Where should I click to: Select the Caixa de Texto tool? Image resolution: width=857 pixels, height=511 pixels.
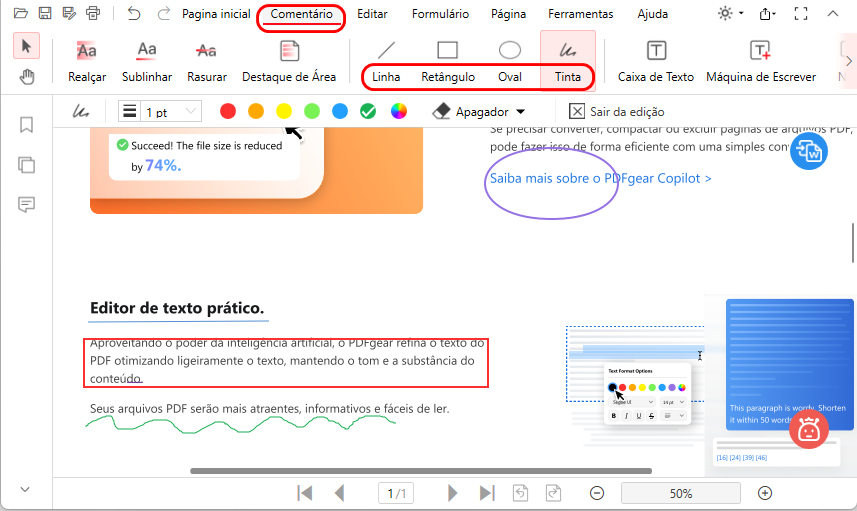tap(656, 62)
